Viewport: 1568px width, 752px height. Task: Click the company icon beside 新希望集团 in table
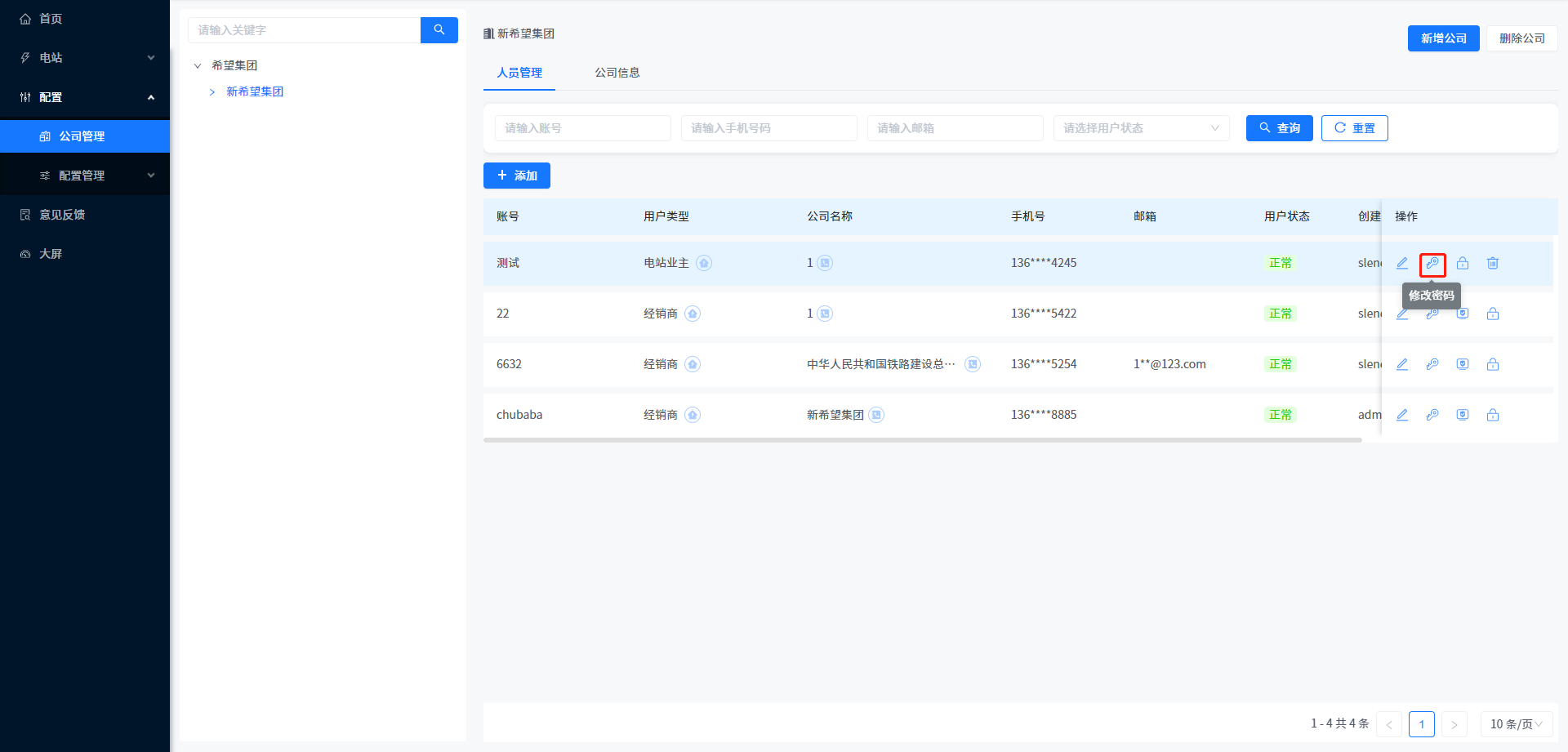(x=876, y=415)
